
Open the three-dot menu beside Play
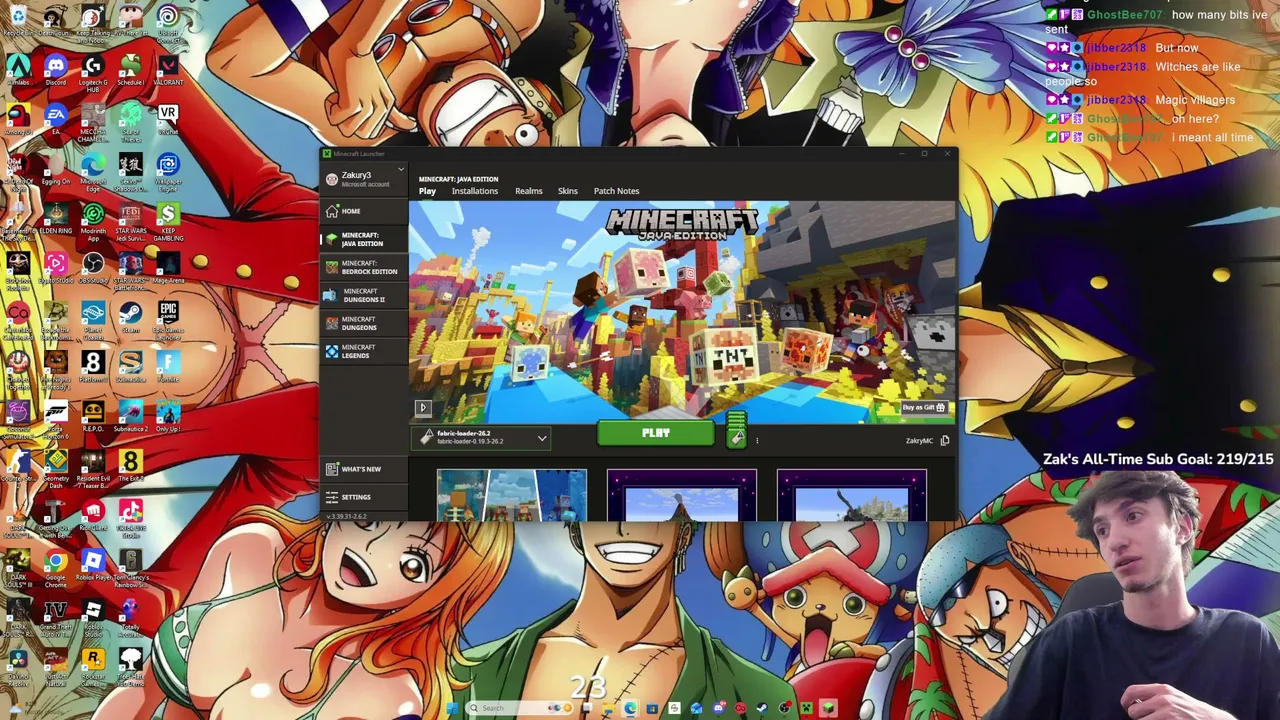coord(757,440)
